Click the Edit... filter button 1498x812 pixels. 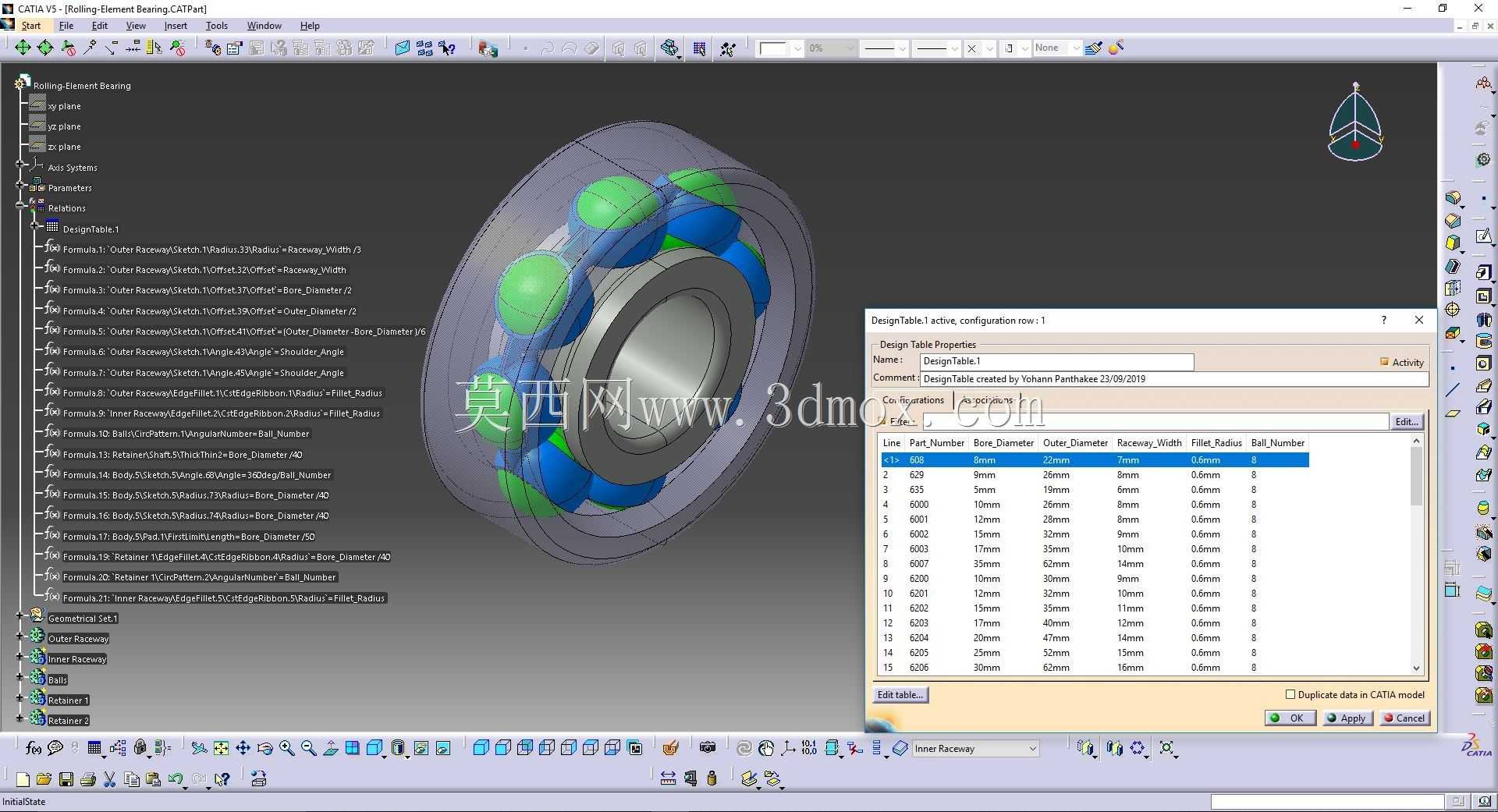1407,421
